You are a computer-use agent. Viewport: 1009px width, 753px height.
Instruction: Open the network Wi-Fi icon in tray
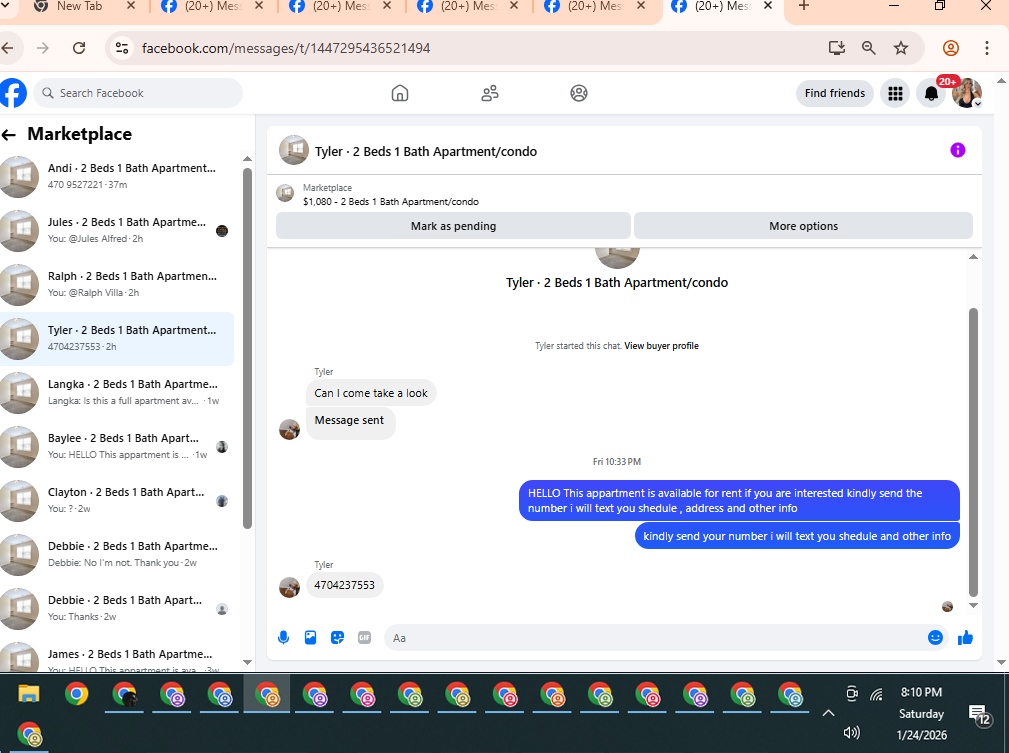876,694
